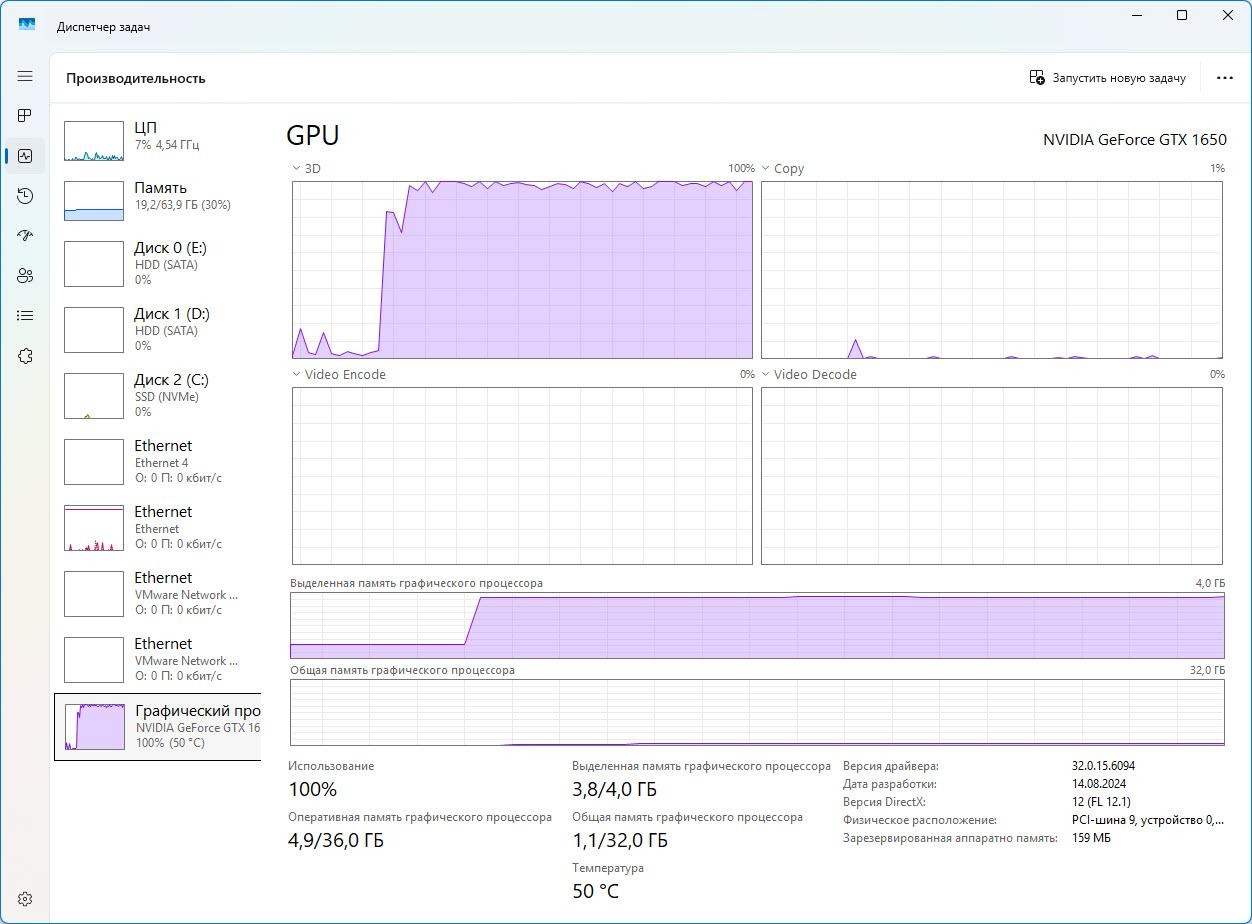
Task: Open the Details page icon
Action: (25, 316)
